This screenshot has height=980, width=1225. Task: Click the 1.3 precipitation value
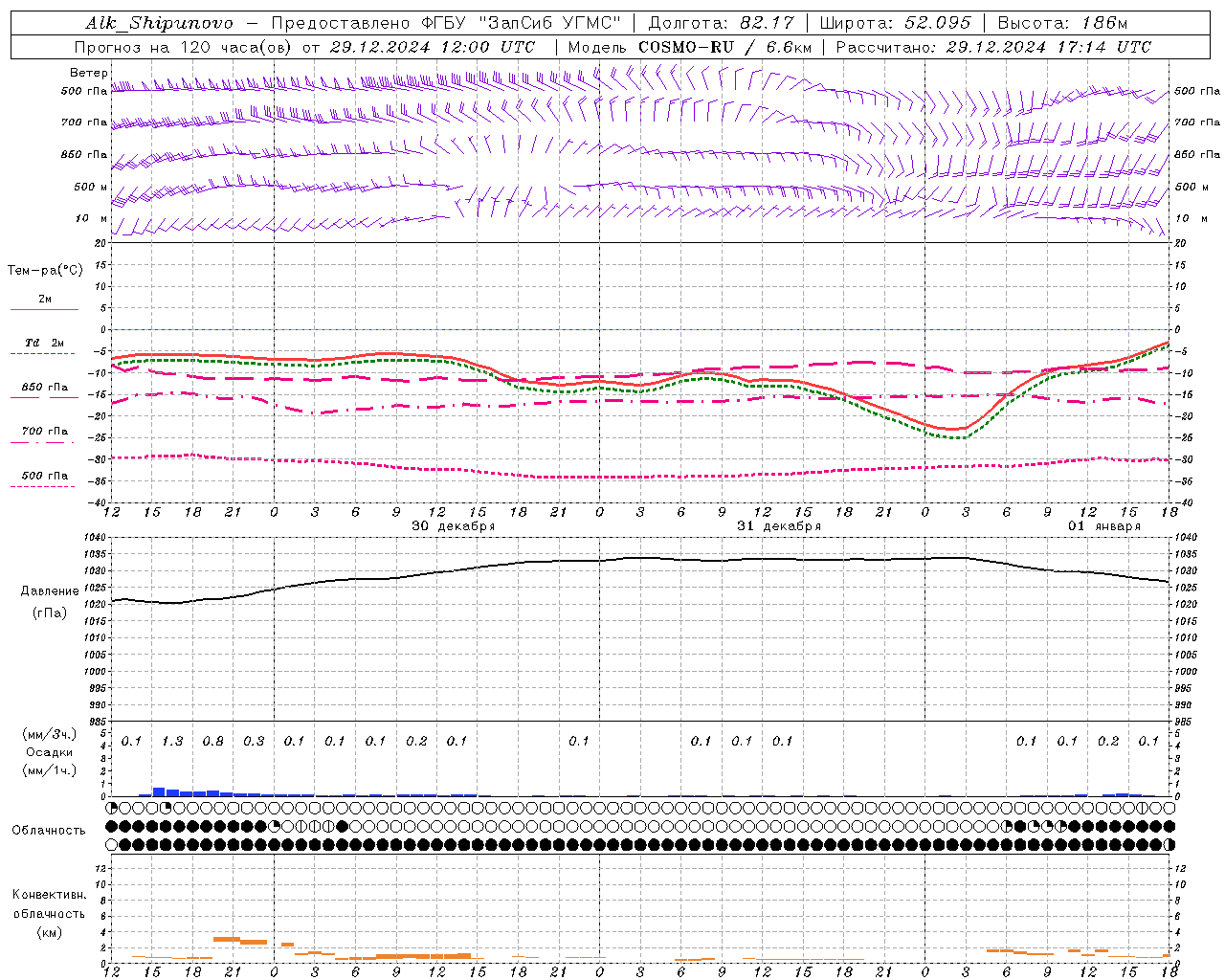click(x=172, y=742)
